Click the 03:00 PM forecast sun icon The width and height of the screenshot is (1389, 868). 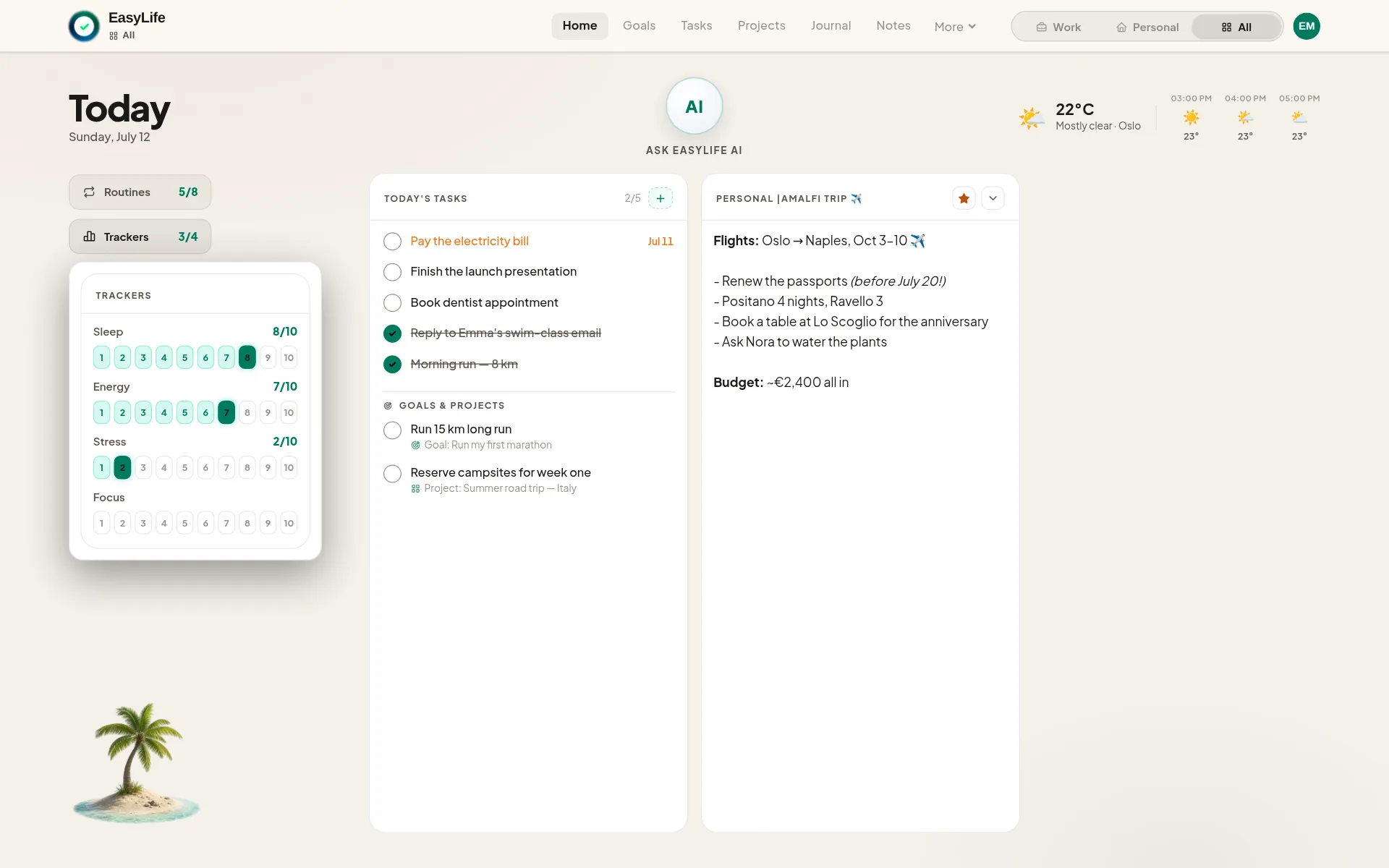[1191, 117]
